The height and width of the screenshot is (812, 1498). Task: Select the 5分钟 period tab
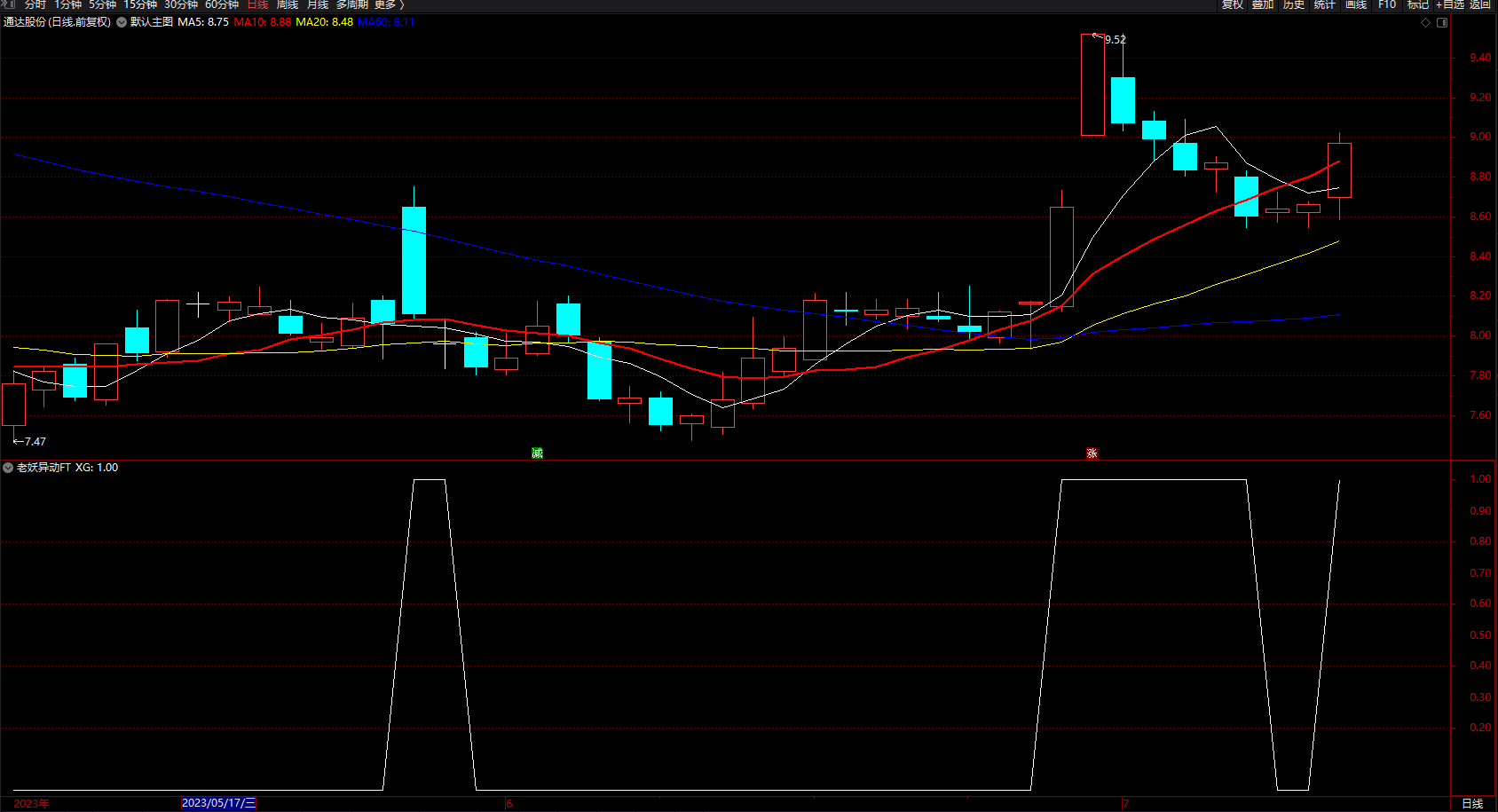(102, 4)
